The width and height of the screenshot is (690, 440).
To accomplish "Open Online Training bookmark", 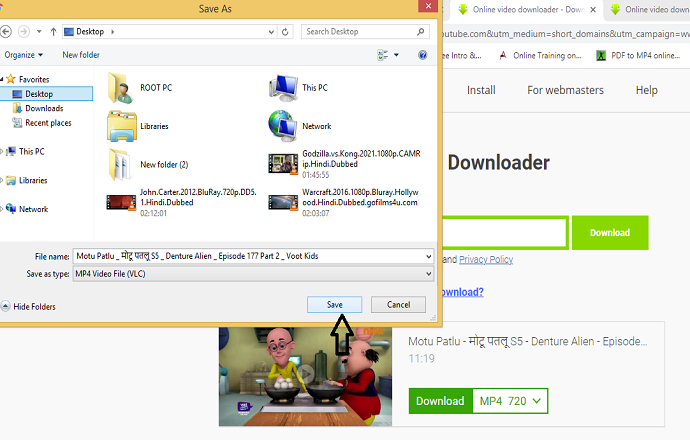I will tap(540, 55).
